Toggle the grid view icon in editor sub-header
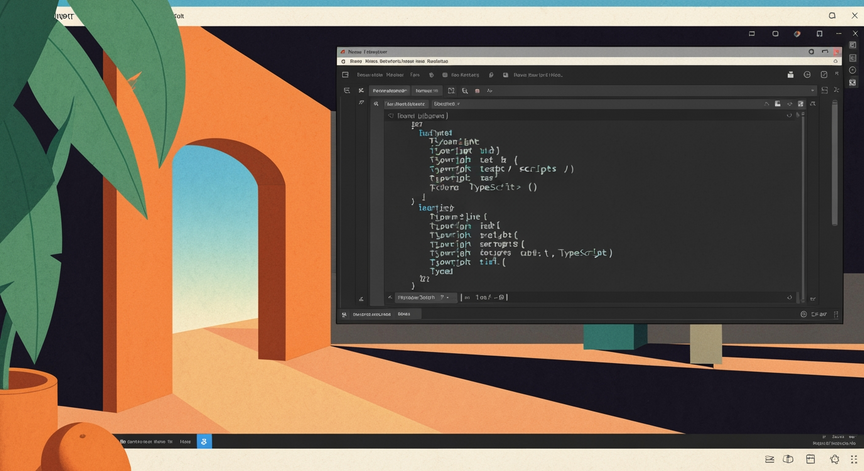This screenshot has width=864, height=471. click(801, 104)
